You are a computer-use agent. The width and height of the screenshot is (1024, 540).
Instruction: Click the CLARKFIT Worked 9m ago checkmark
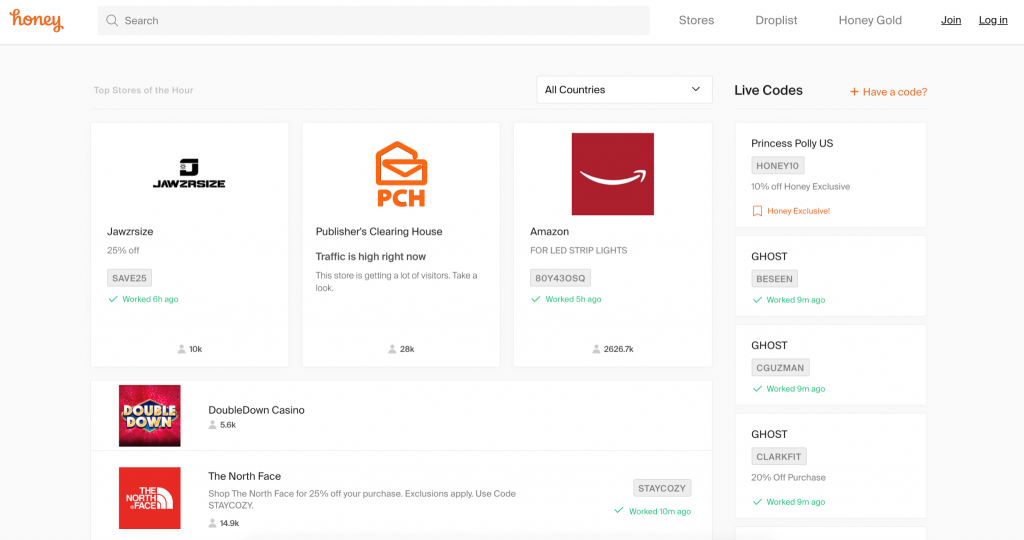tap(757, 501)
